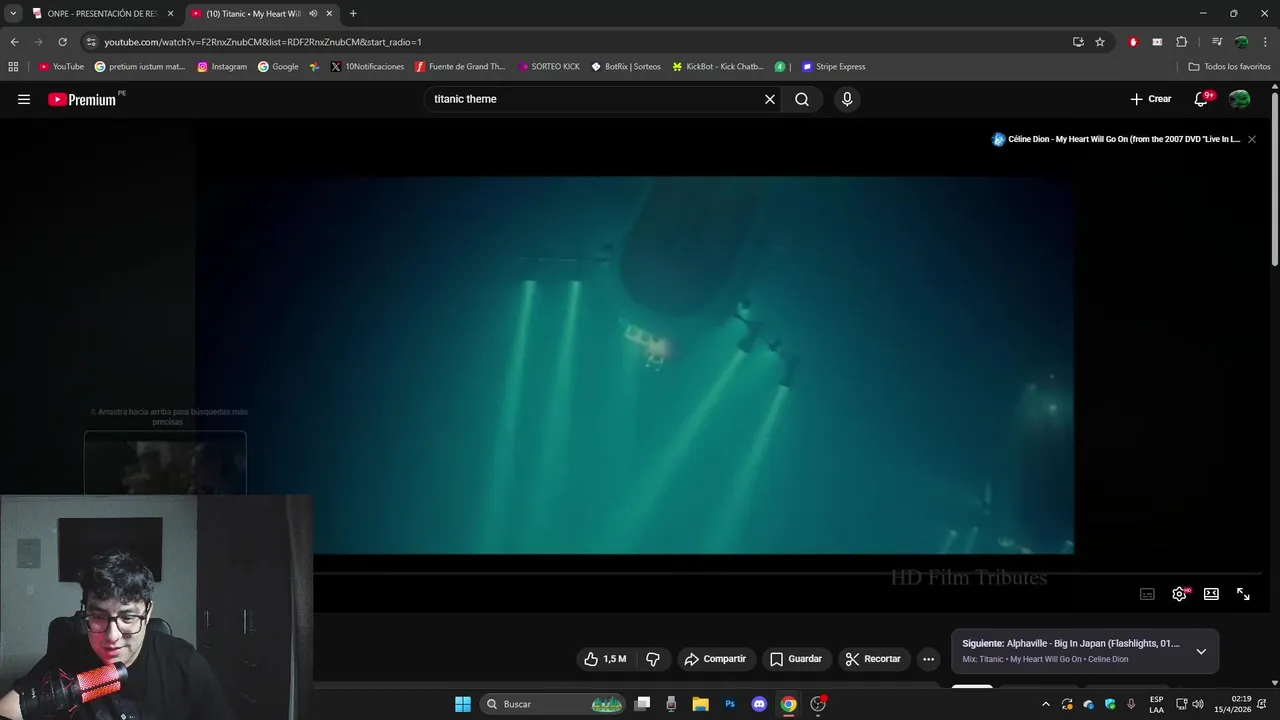Open the YouTube bookmark
Screen dimensions: 1280x720
pos(61,67)
